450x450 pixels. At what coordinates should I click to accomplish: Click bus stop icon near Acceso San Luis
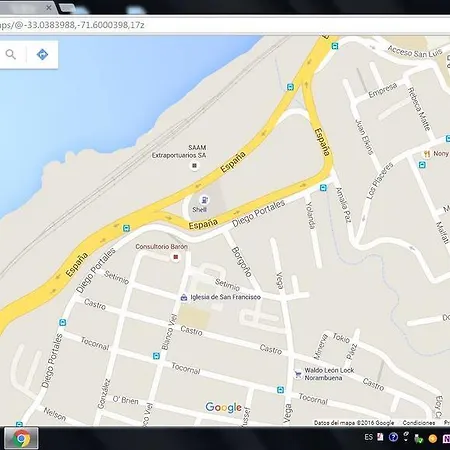(x=335, y=46)
